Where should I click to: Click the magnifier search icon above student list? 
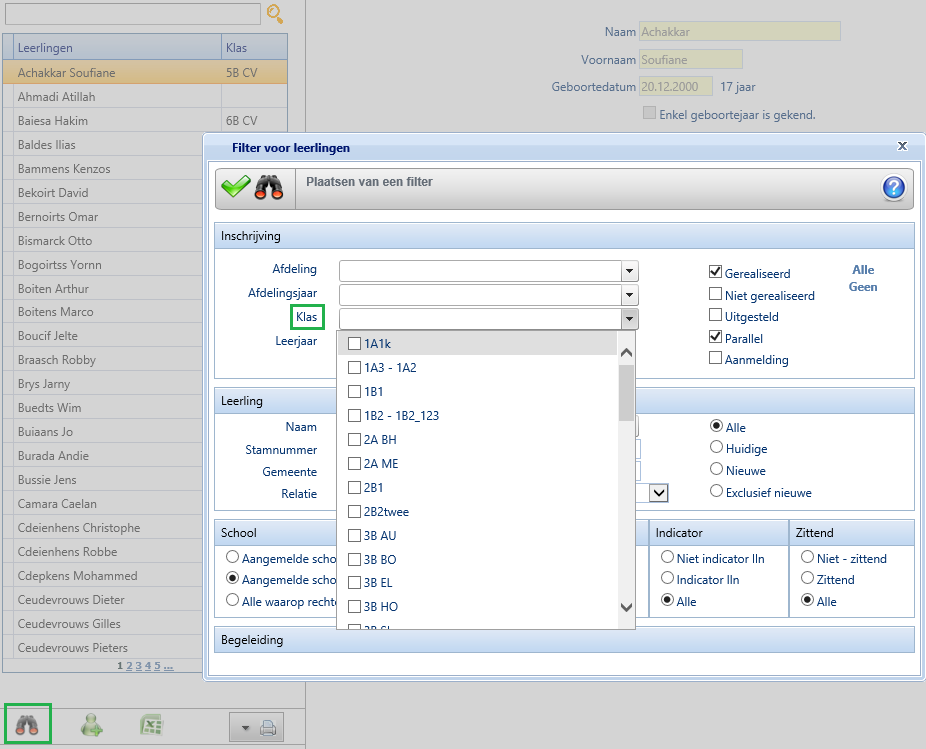pyautogui.click(x=275, y=14)
